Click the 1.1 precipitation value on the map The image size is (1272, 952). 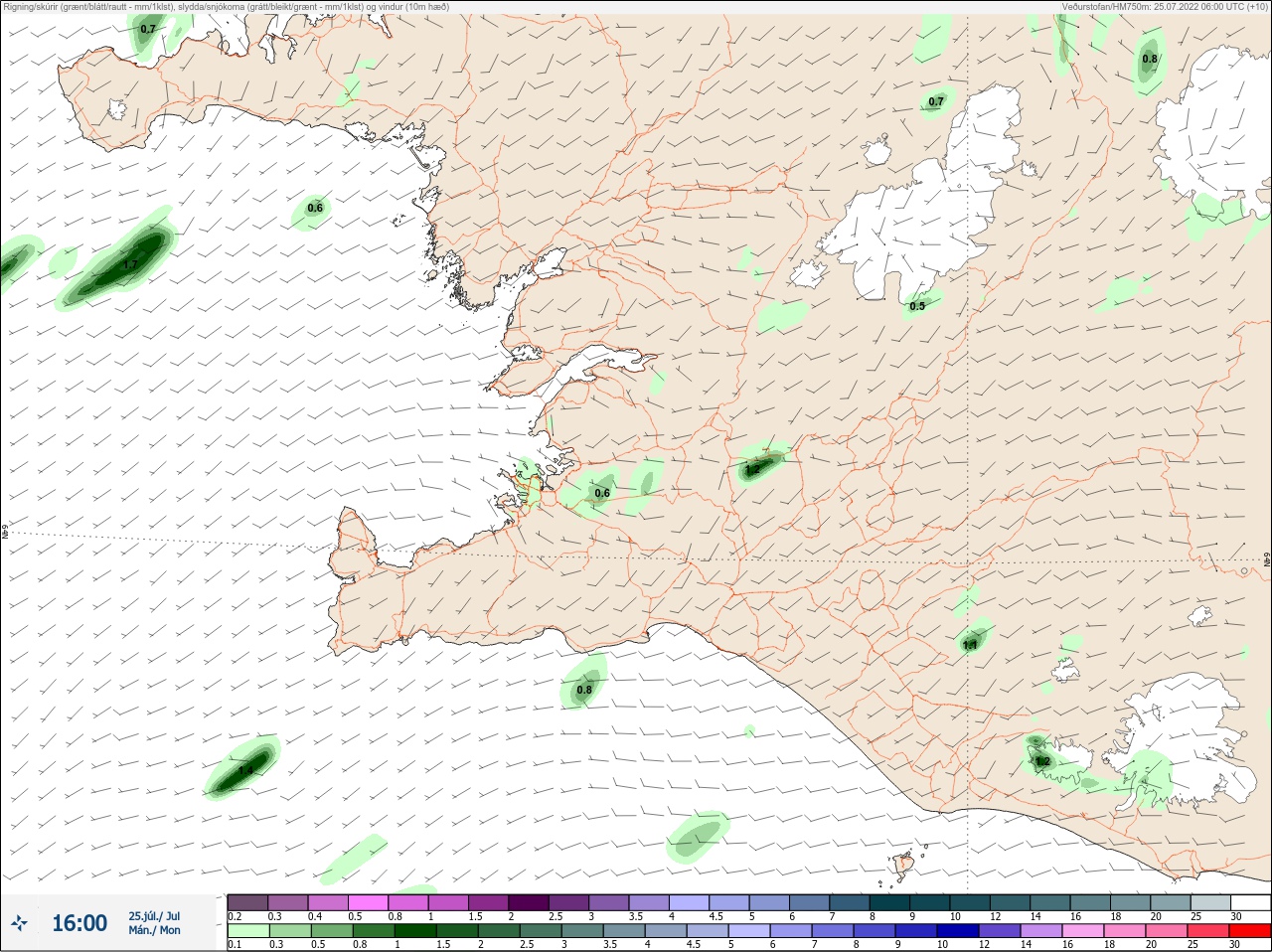[970, 645]
